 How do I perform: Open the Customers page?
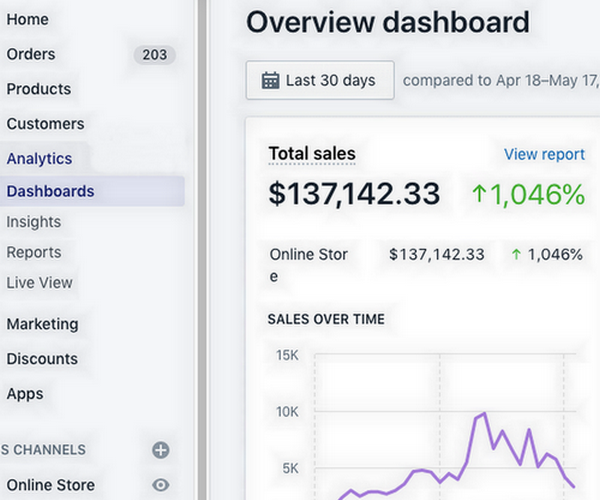tap(46, 124)
